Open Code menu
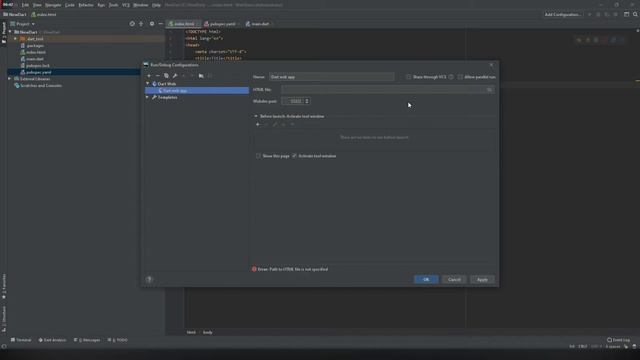Viewport: 640px width, 360px height. point(70,5)
